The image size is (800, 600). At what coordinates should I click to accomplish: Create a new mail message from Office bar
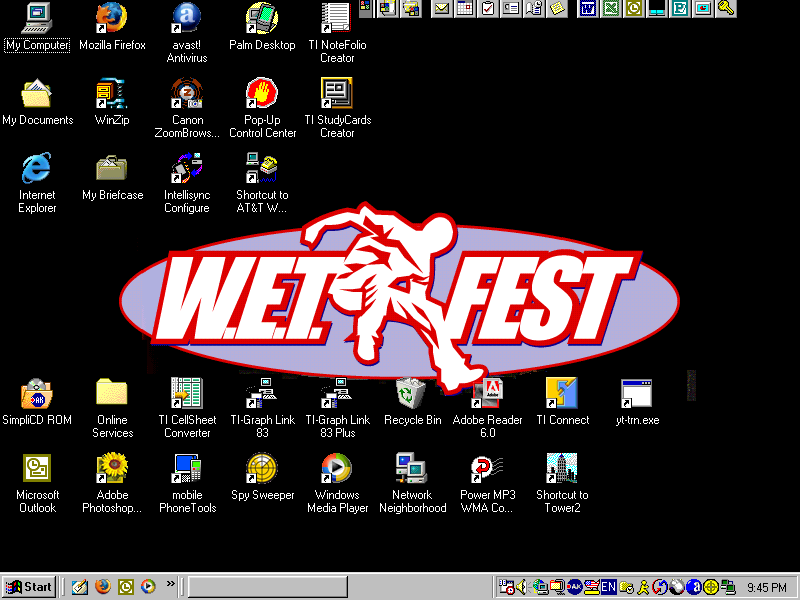pyautogui.click(x=441, y=8)
